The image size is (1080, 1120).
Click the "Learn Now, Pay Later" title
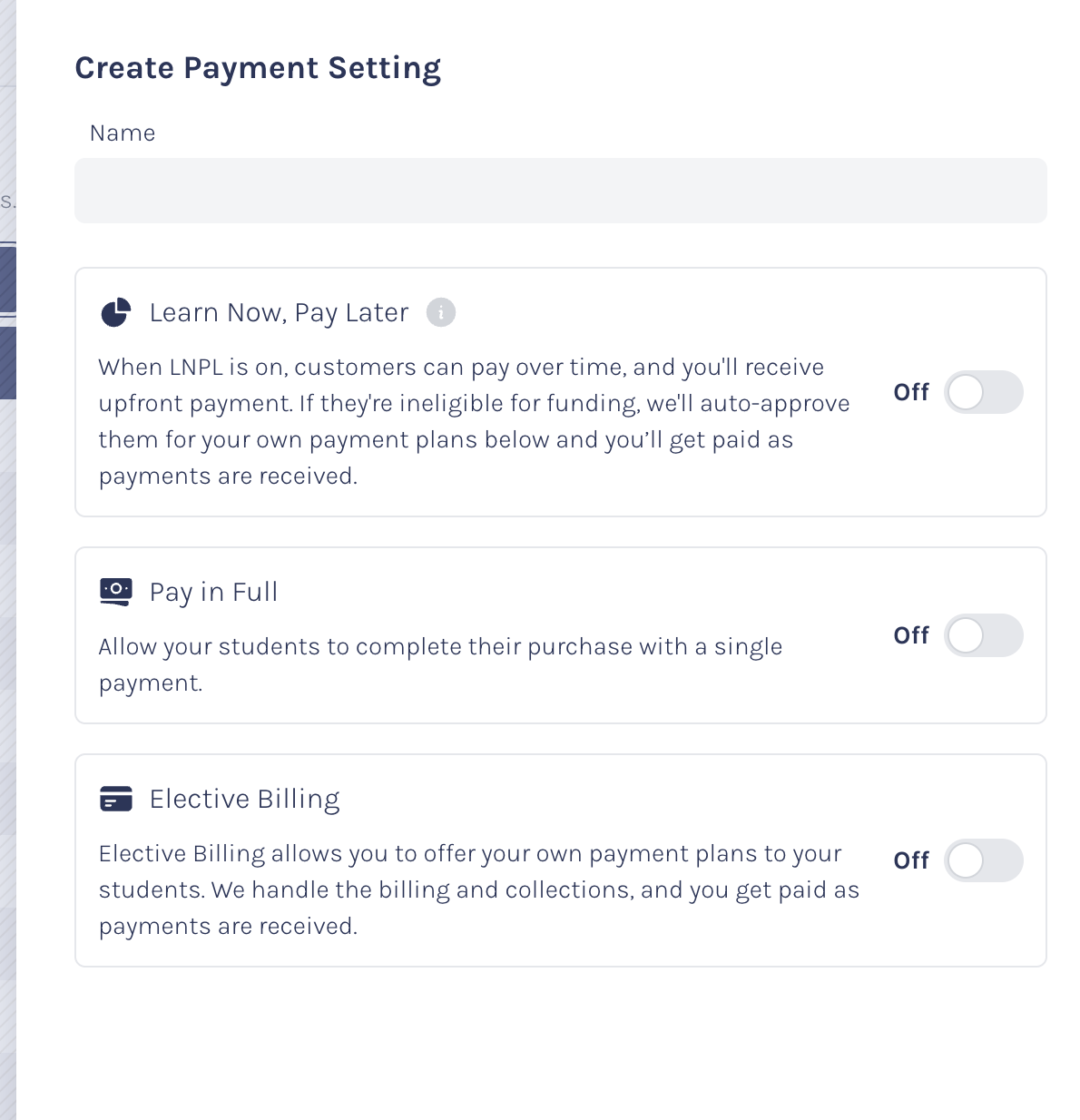(x=279, y=313)
